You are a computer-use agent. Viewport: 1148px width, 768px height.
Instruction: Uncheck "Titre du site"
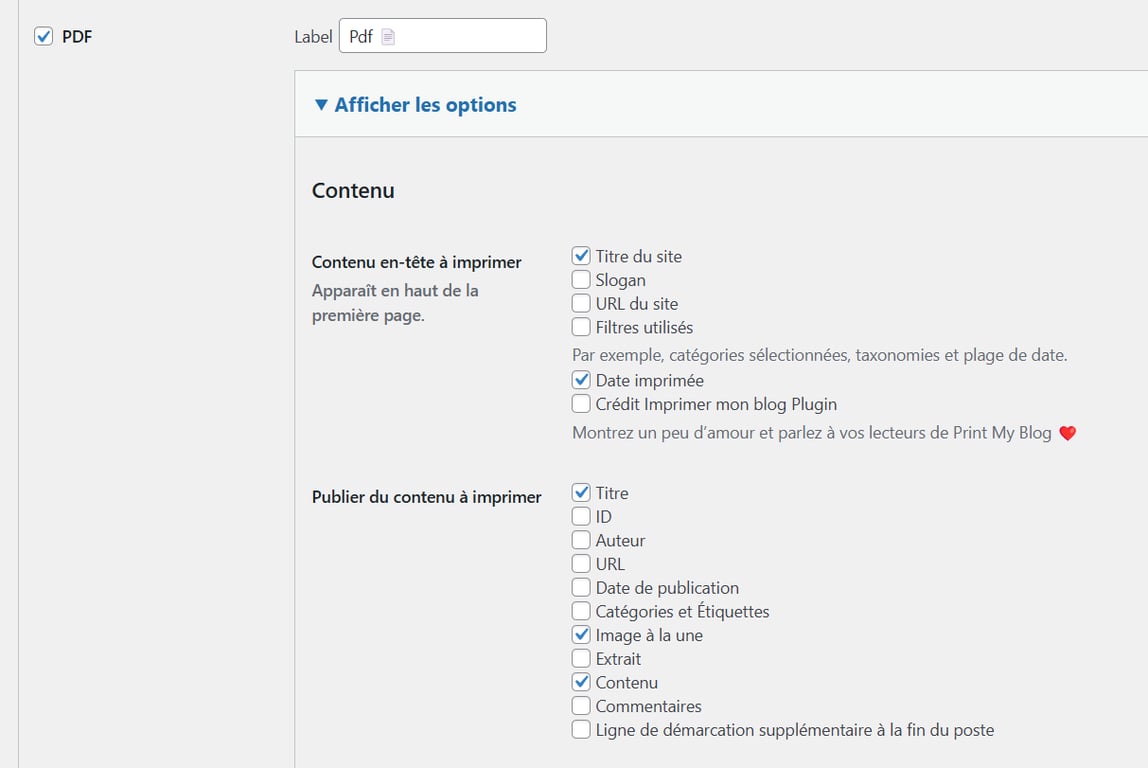click(x=581, y=255)
